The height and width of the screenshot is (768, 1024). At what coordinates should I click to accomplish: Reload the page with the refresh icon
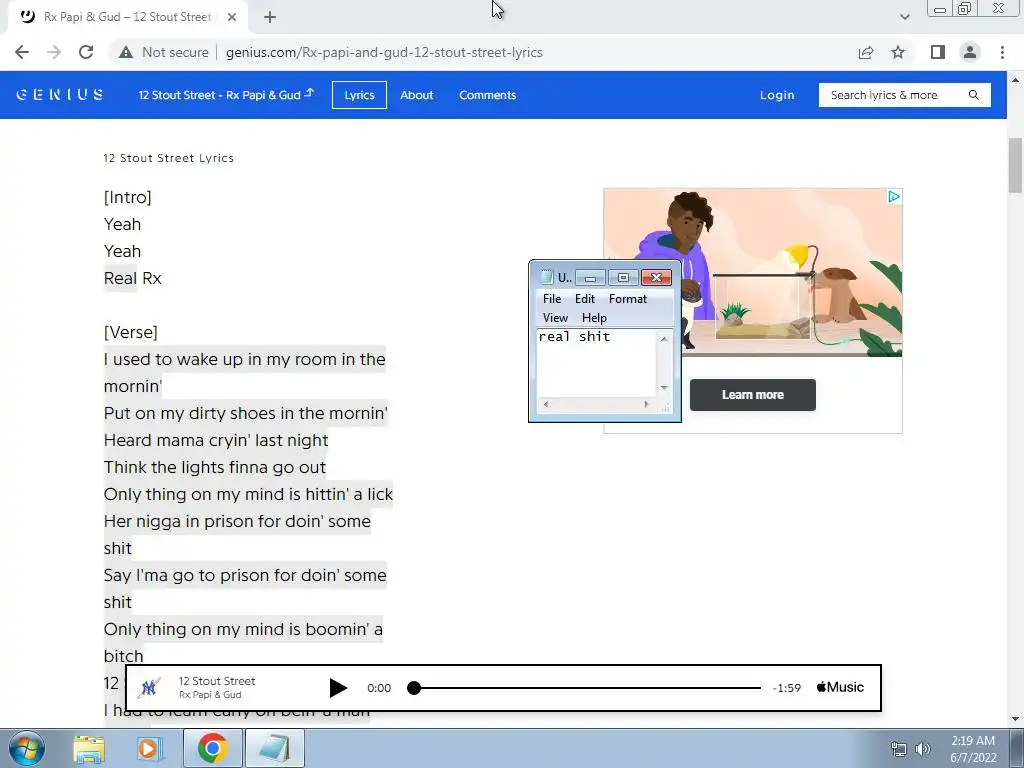pos(86,52)
